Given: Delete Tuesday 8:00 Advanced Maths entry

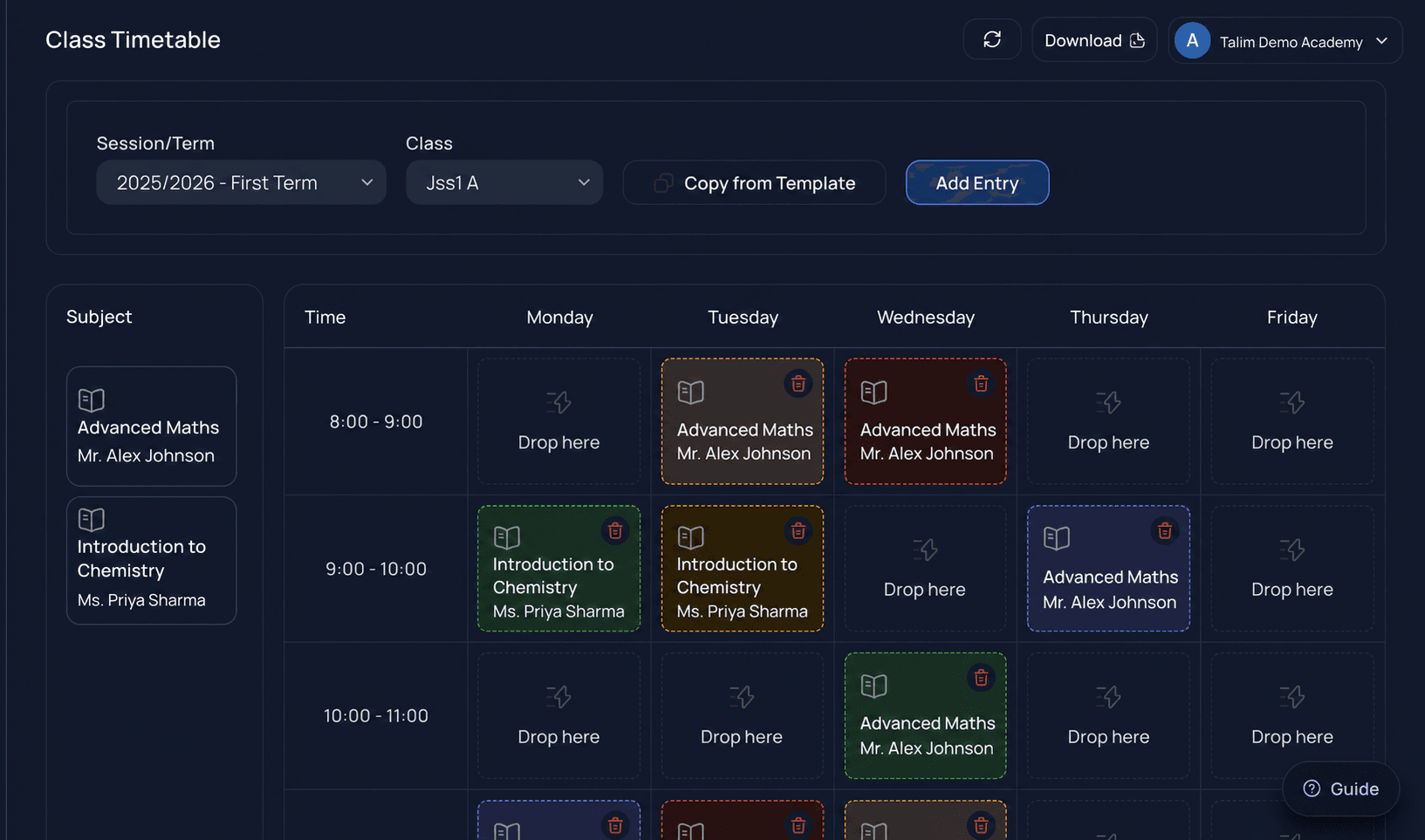Looking at the screenshot, I should coord(798,383).
